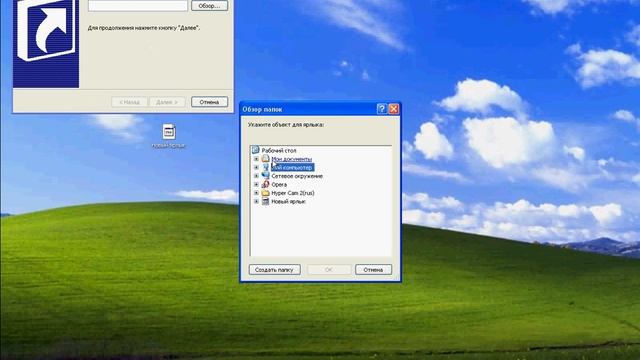Click the Новый ярлык icon in the tree
The height and width of the screenshot is (360, 640).
(265, 201)
